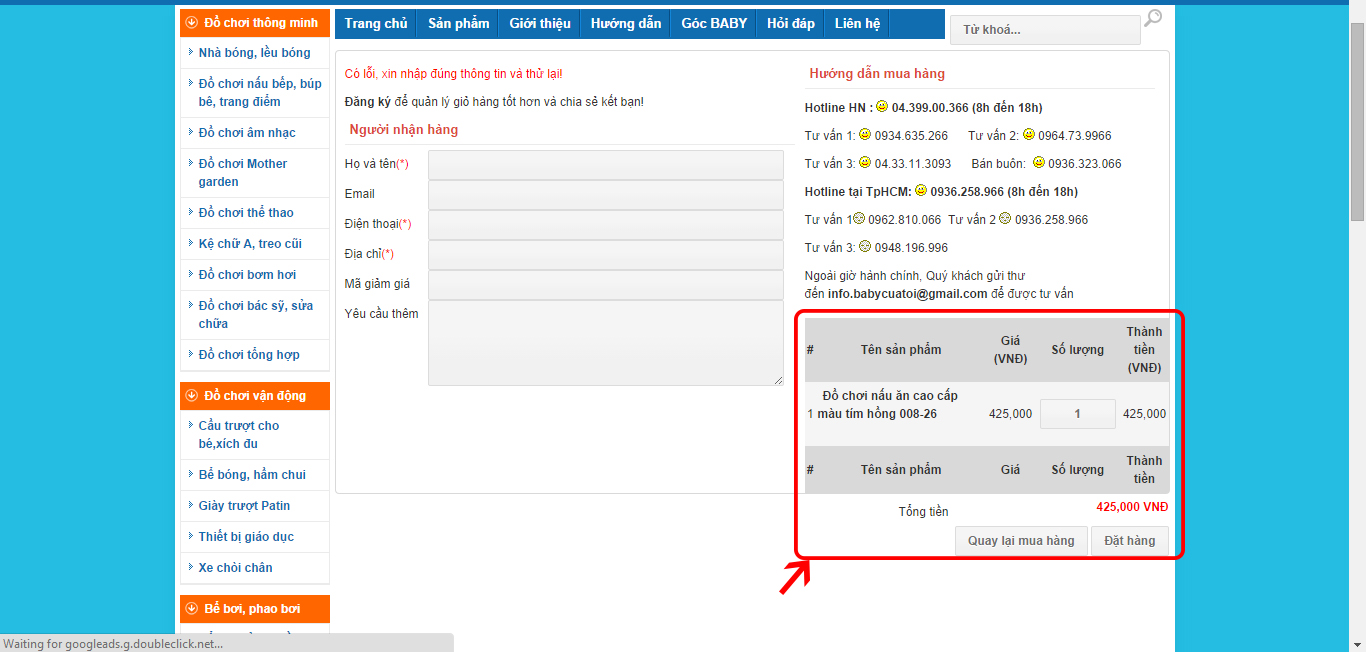This screenshot has width=1366, height=652.
Task: Open Đồ chơi âm nhạc category
Action: (x=247, y=133)
